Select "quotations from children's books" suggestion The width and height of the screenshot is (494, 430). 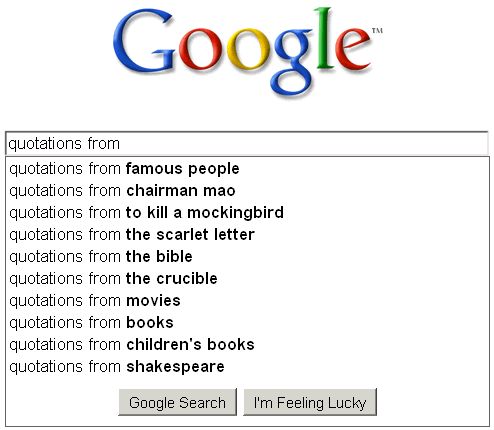pyautogui.click(x=247, y=345)
